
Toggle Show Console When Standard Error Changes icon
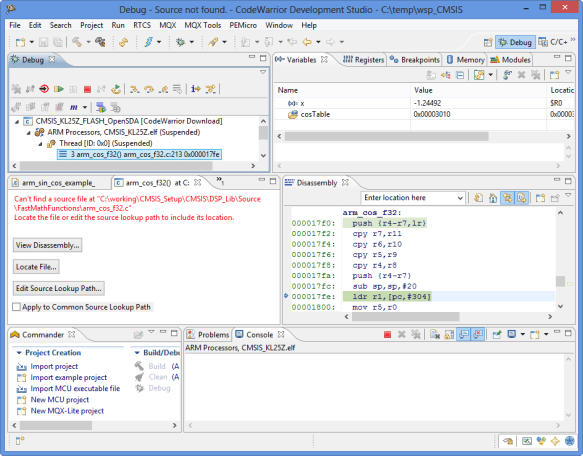tap(478, 335)
